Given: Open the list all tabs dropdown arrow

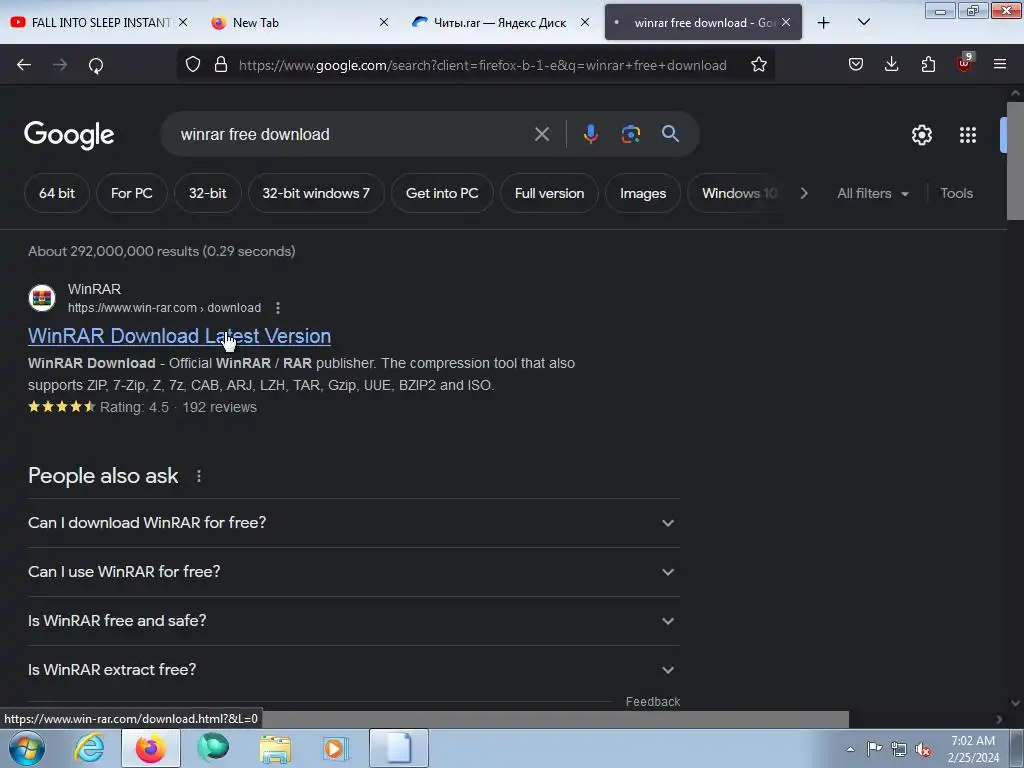Looking at the screenshot, I should click(863, 22).
